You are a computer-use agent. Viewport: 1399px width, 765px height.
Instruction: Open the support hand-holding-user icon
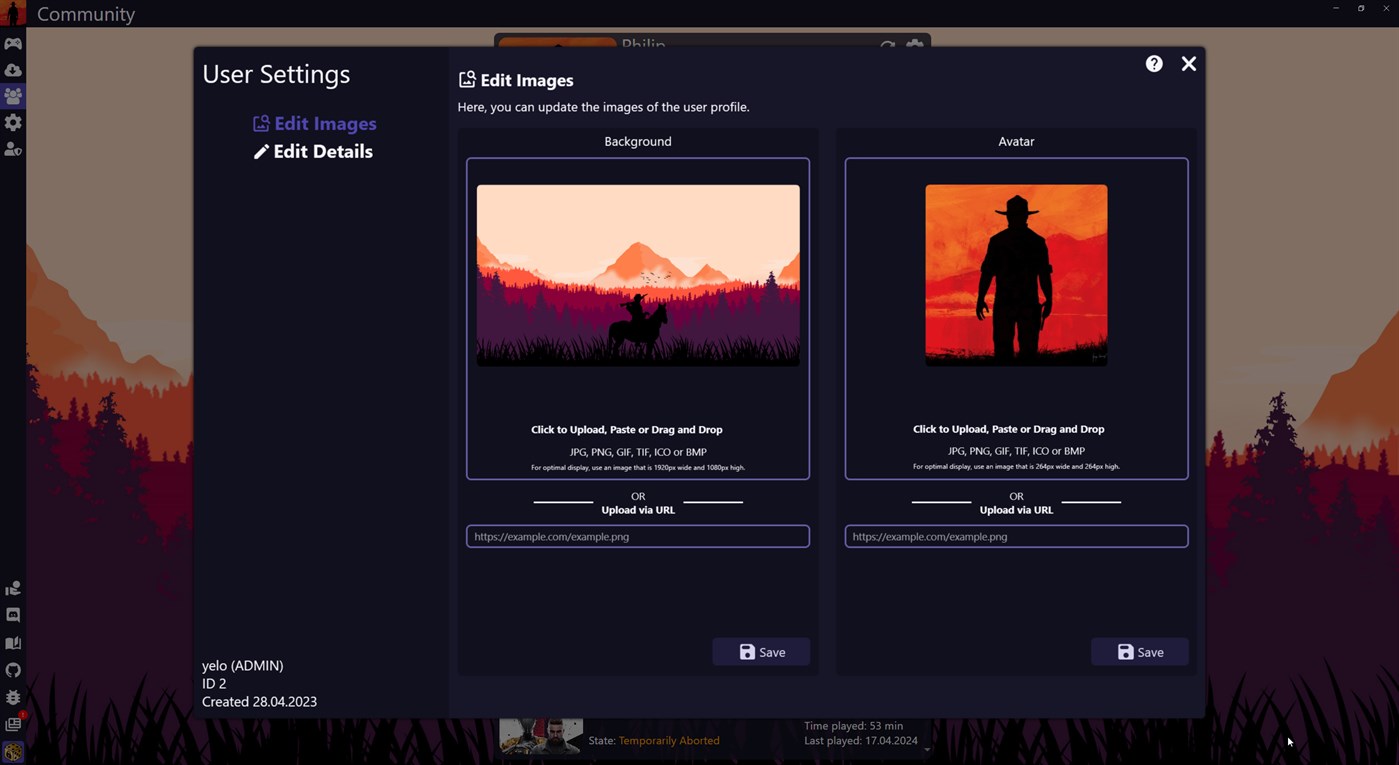click(x=13, y=588)
